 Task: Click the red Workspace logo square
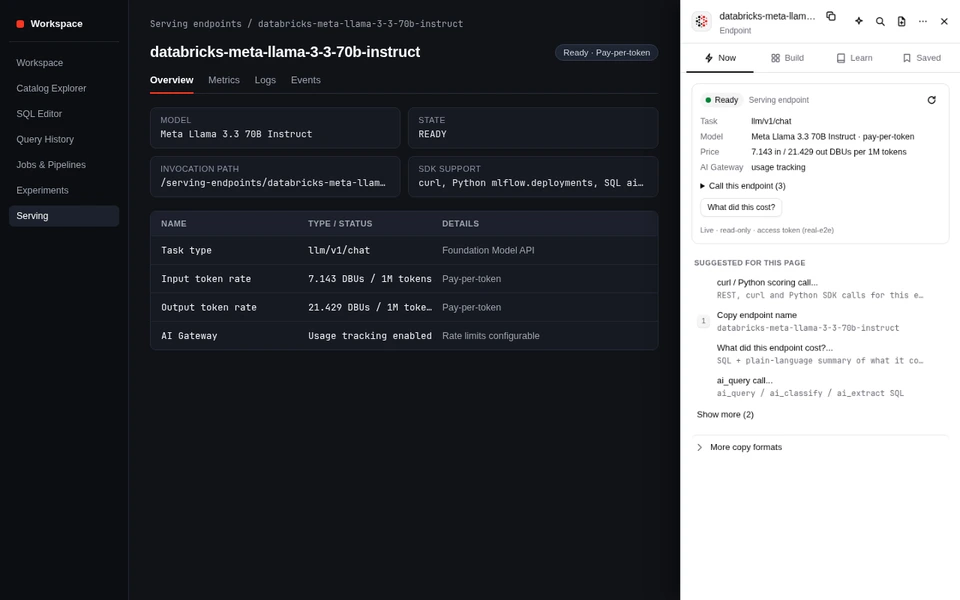click(20, 24)
